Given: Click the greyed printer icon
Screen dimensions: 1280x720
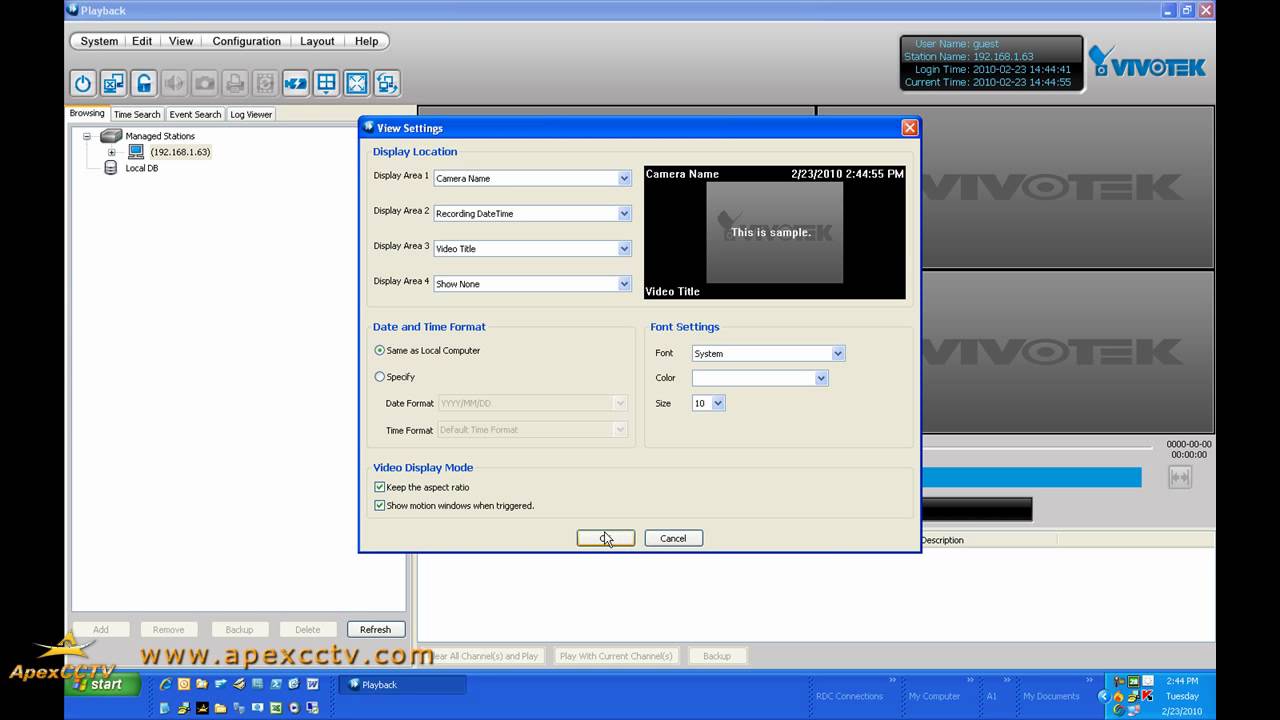Looking at the screenshot, I should pyautogui.click(x=235, y=84).
